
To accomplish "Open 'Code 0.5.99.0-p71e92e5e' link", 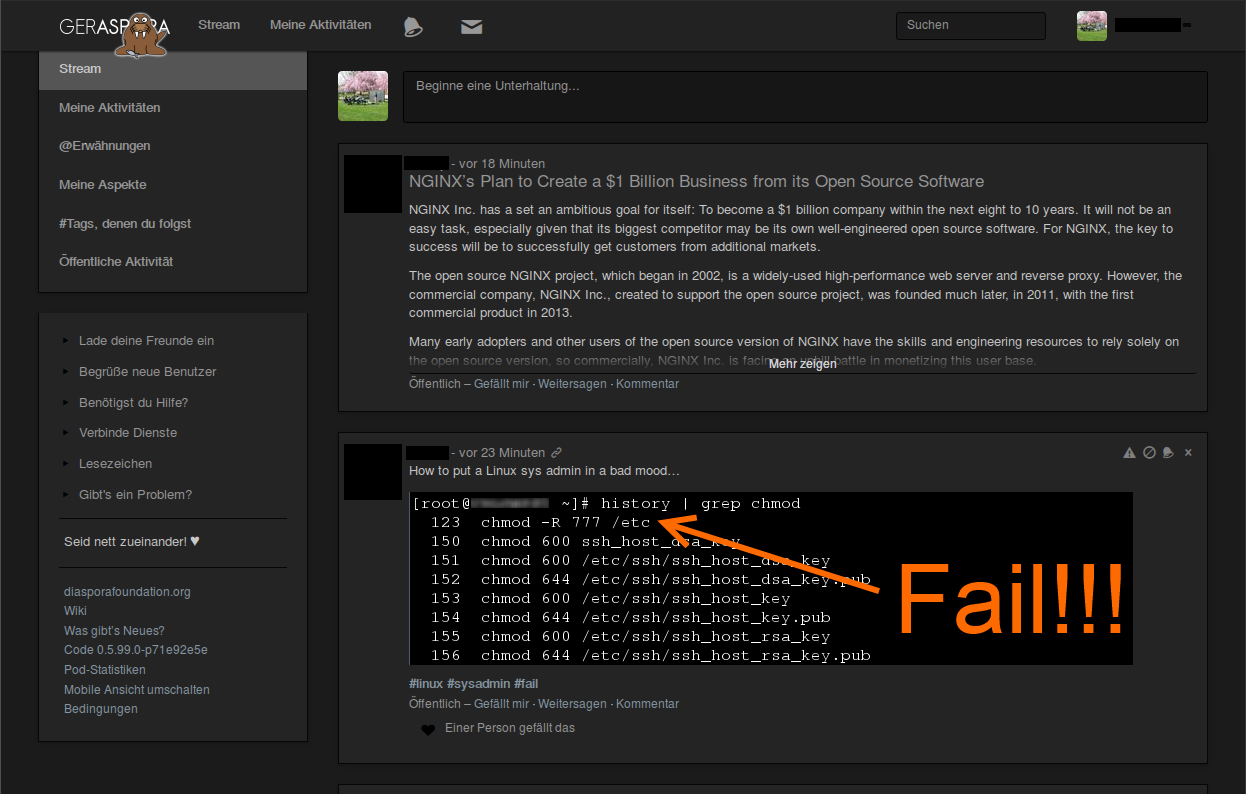I will coord(136,650).
